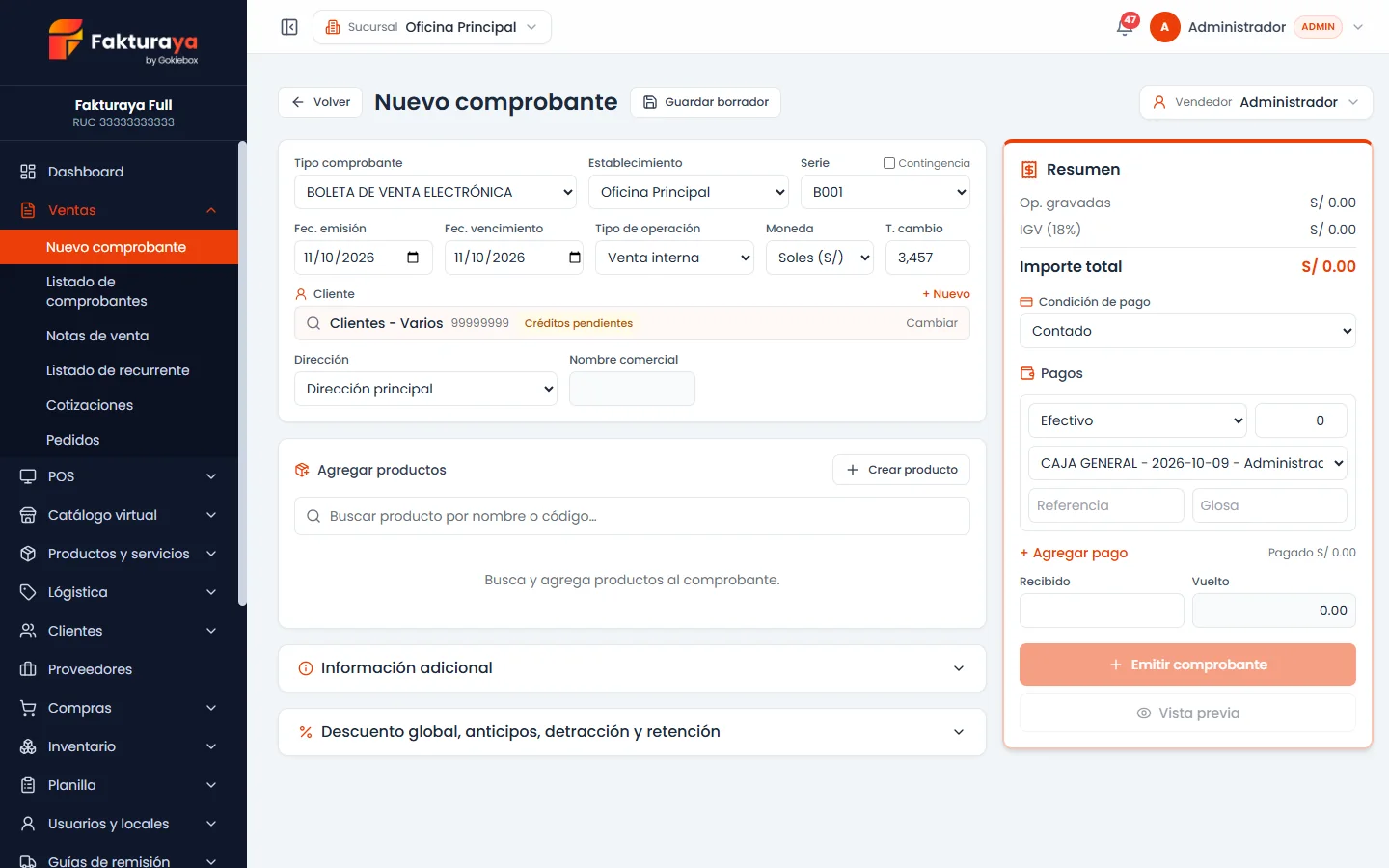Collapse the sidebar panel icon
The width and height of the screenshot is (1389, 868).
[x=289, y=27]
